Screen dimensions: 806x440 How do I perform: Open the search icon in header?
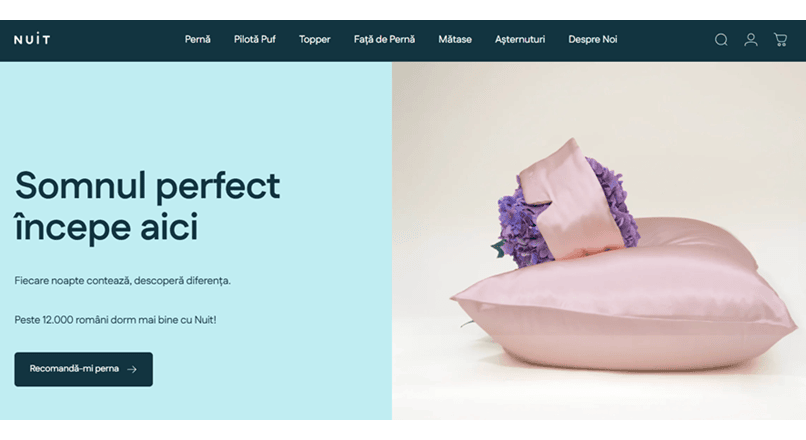tap(721, 40)
